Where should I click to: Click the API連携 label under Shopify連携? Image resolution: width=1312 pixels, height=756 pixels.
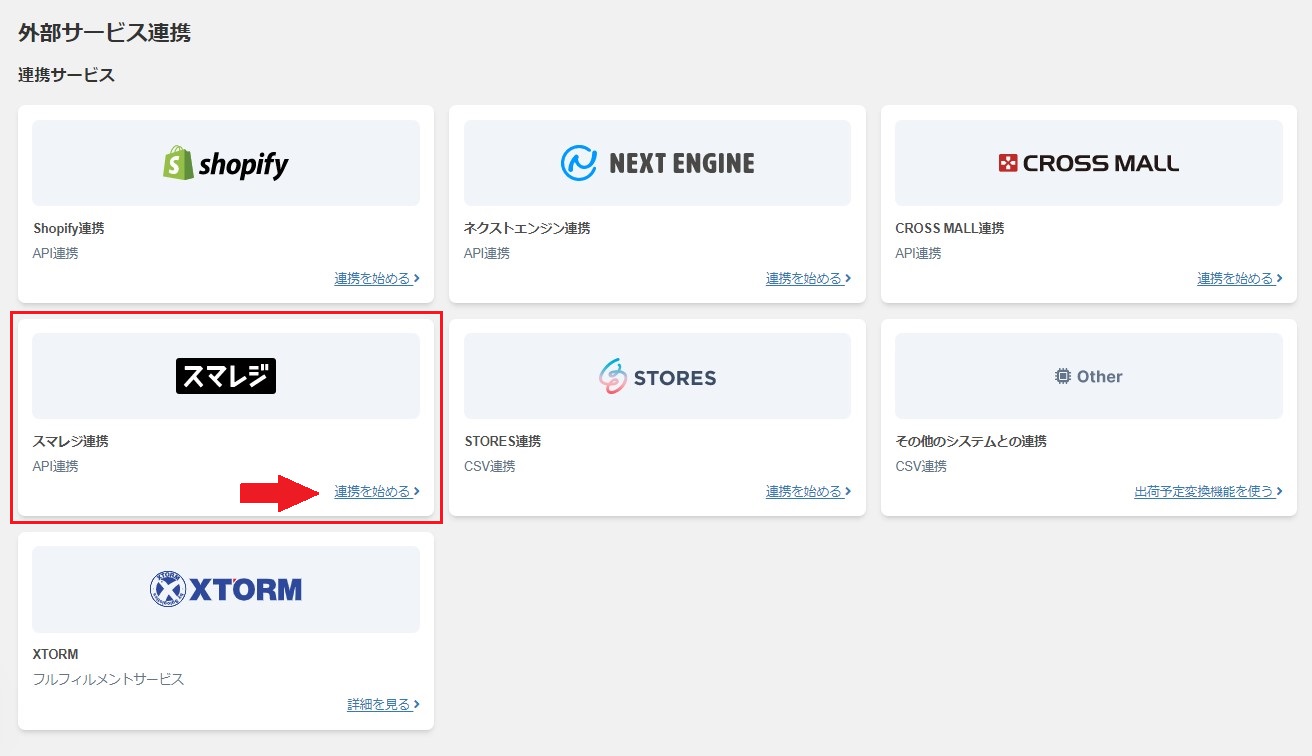pos(56,254)
